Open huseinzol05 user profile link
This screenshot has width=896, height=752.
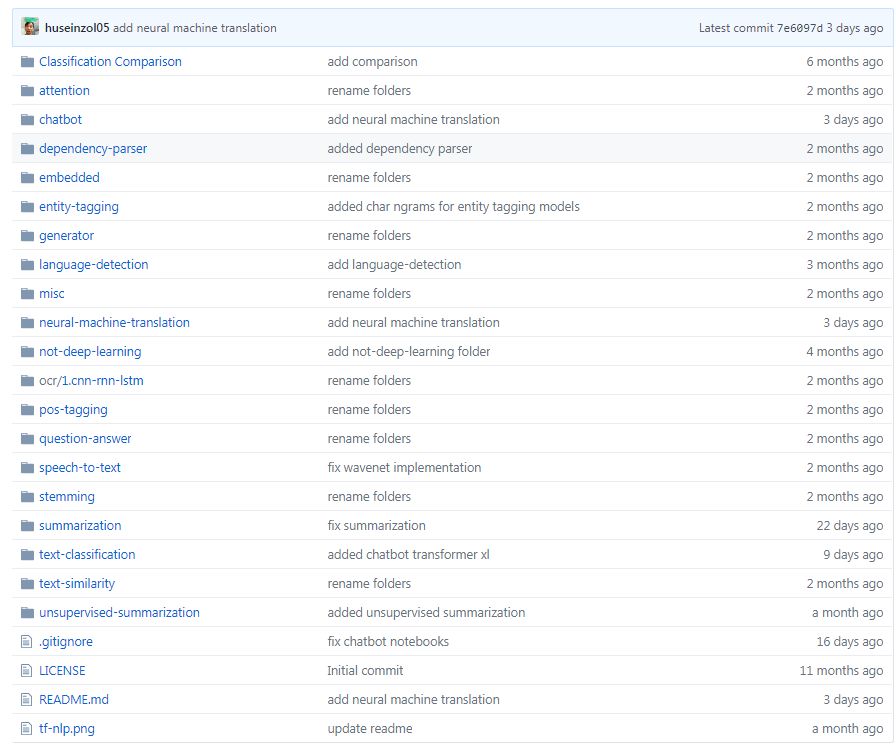77,27
